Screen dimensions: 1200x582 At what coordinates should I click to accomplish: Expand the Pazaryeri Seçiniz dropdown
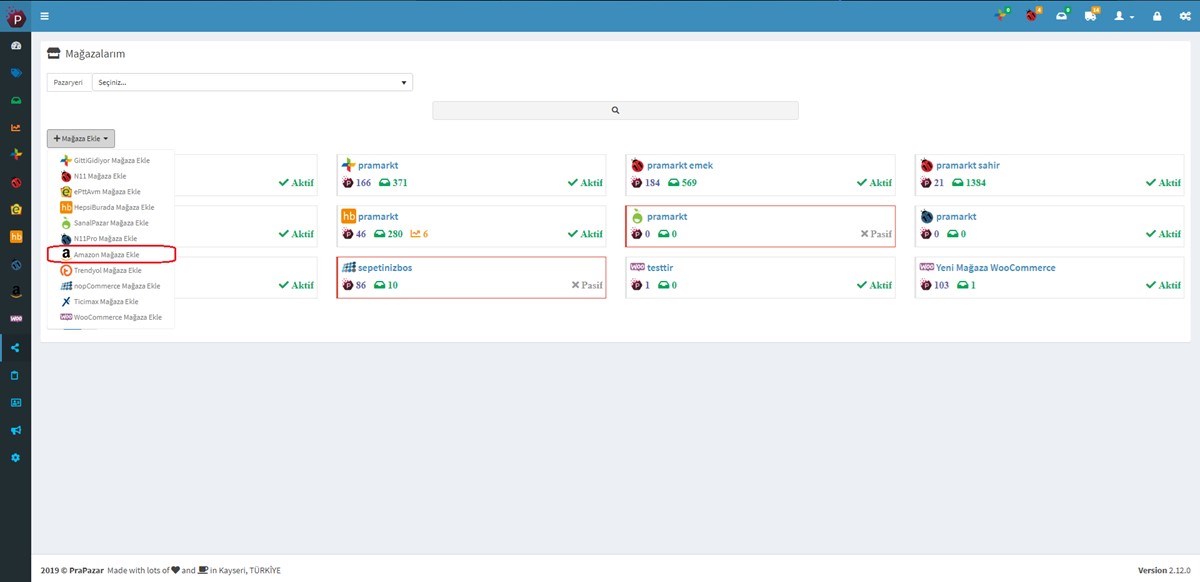pos(252,83)
